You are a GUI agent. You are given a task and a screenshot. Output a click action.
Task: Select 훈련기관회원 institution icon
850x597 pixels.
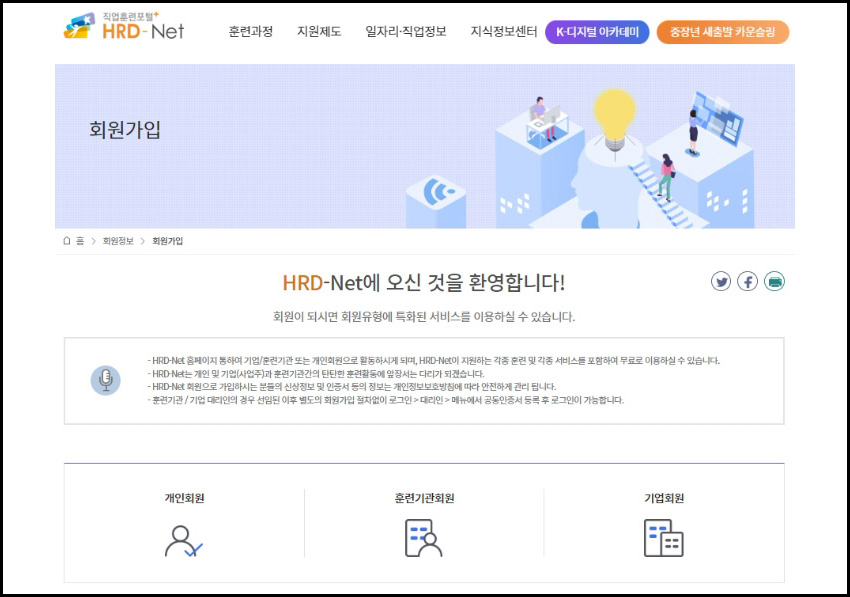pos(424,538)
